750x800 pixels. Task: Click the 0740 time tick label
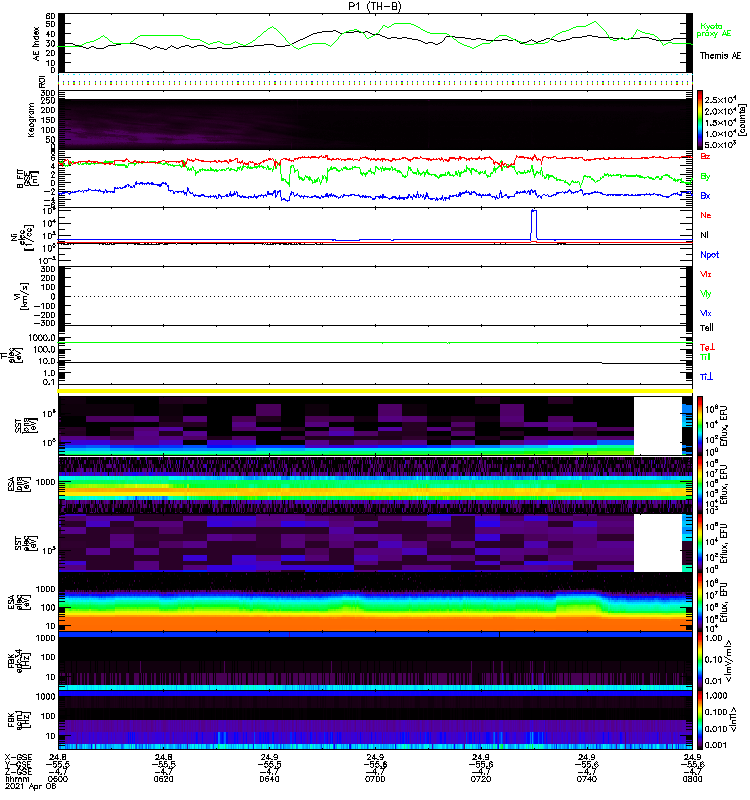click(586, 779)
